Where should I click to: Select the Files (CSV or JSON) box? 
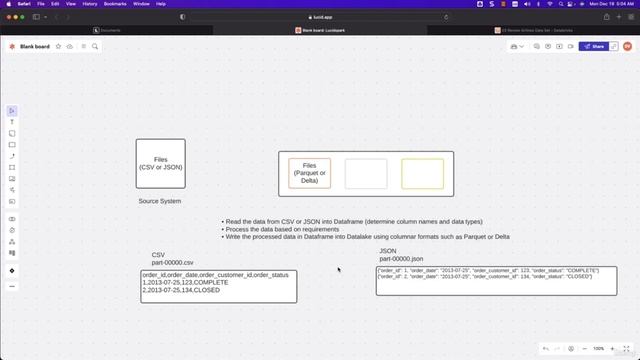tap(161, 164)
